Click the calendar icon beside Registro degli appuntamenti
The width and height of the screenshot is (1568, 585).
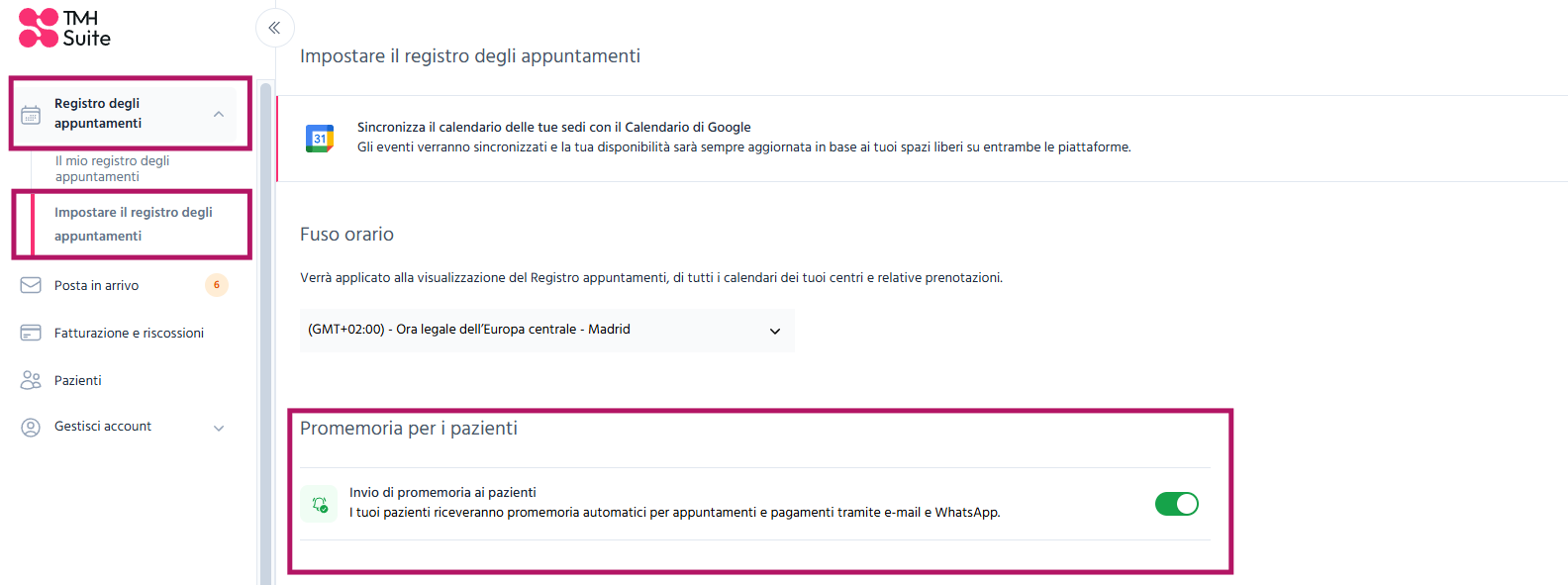tap(31, 115)
